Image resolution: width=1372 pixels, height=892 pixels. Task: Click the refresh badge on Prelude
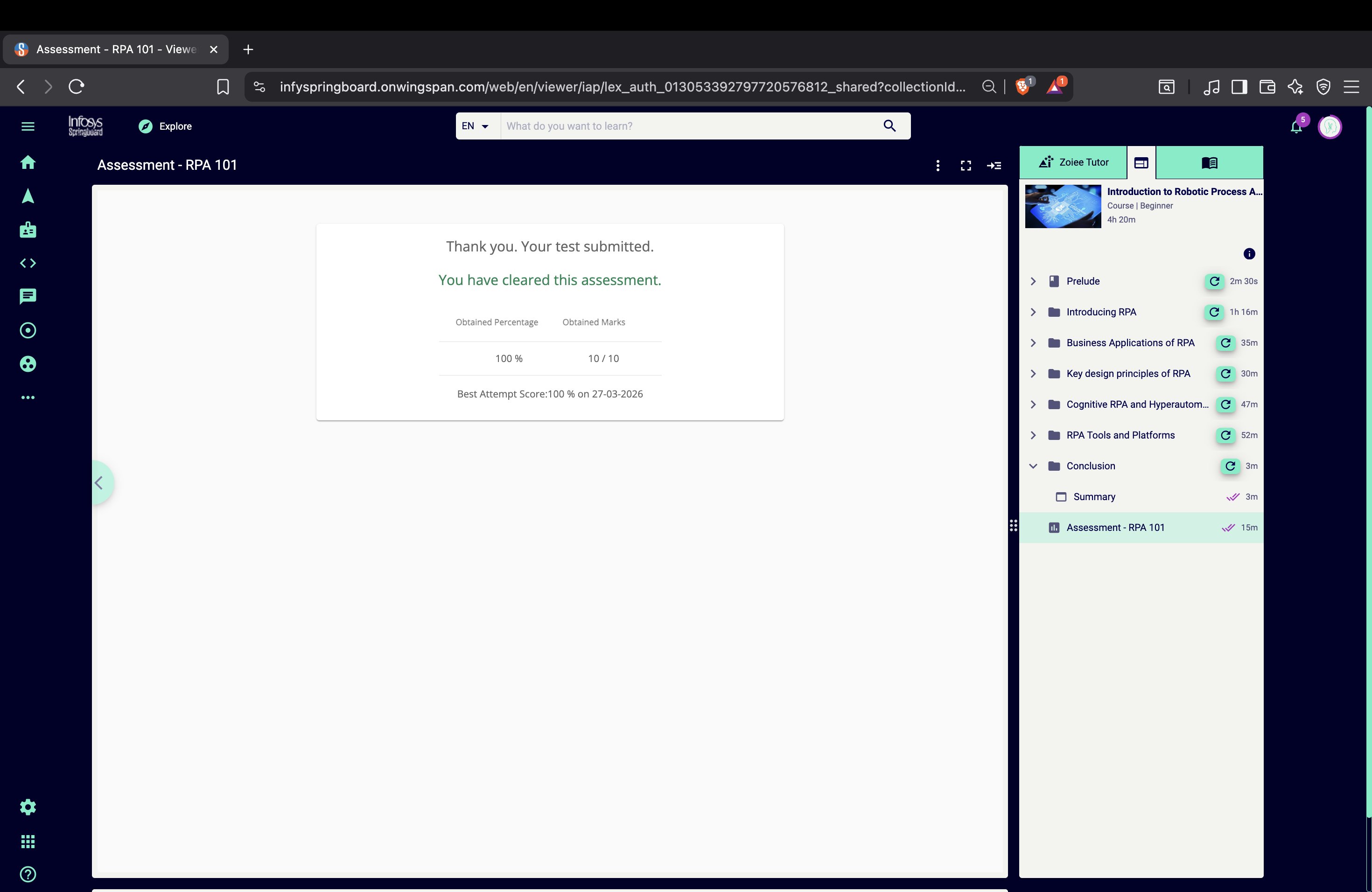click(1214, 281)
